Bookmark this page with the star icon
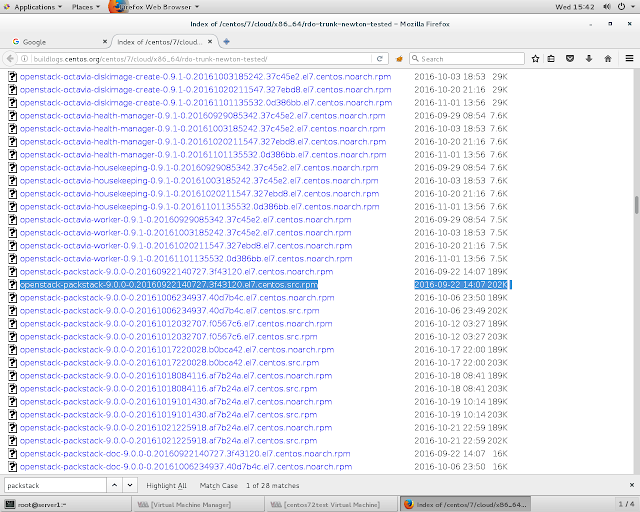This screenshot has height=512, width=640. [536, 59]
